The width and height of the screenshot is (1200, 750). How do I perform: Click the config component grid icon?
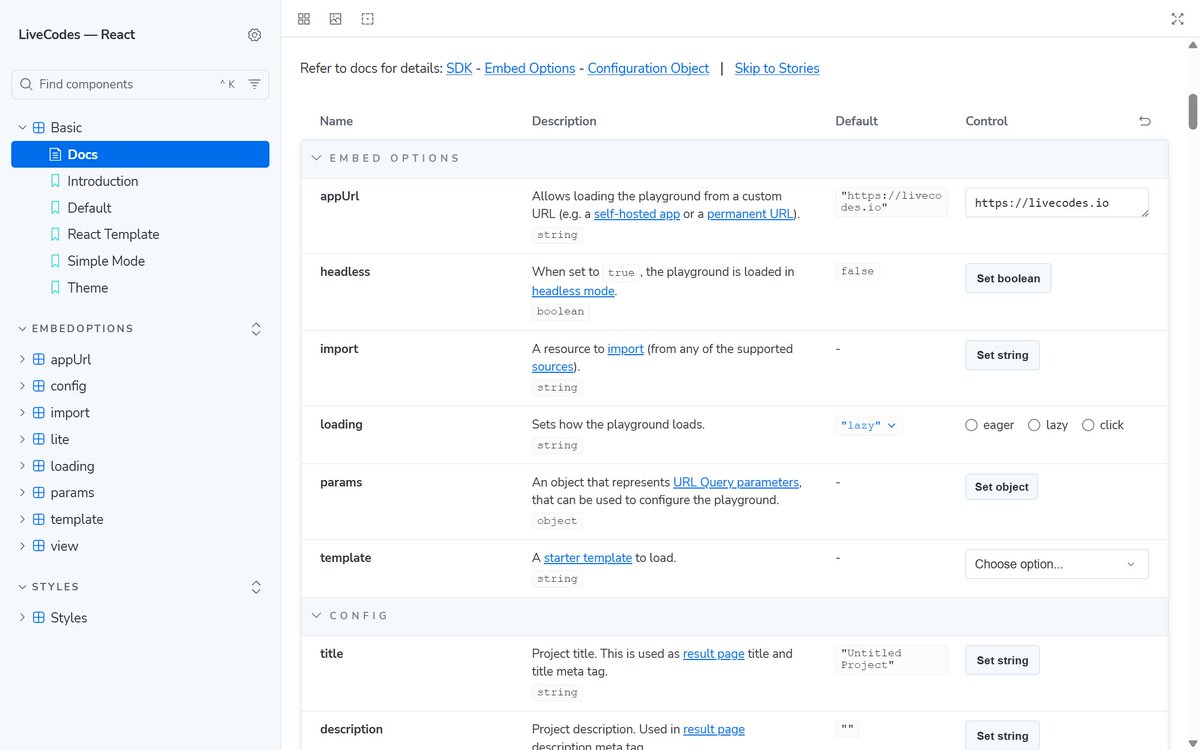[x=39, y=386]
